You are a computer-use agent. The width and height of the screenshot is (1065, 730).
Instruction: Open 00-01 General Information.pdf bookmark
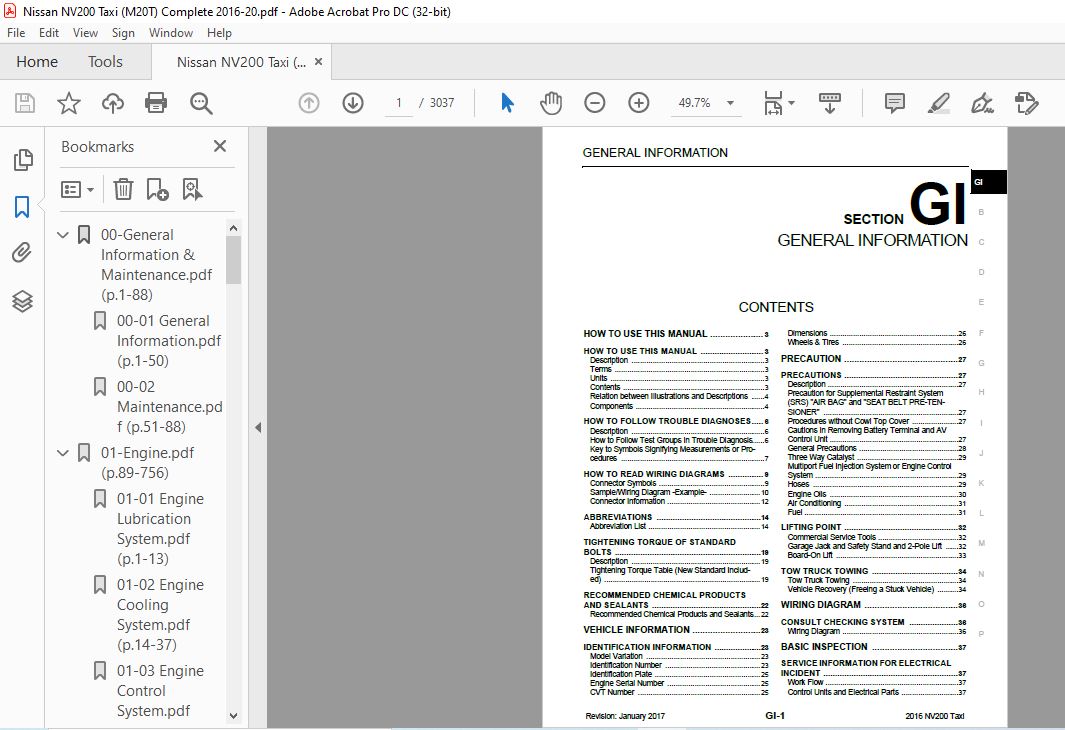[168, 341]
